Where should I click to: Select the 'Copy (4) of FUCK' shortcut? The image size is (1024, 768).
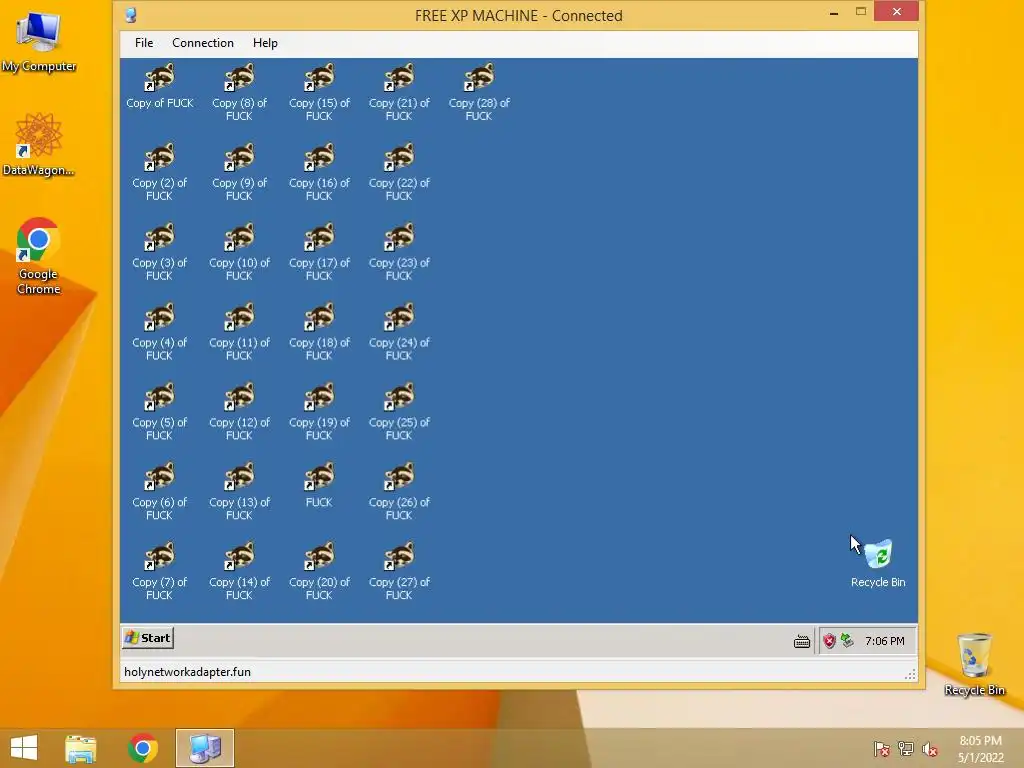[x=159, y=332]
